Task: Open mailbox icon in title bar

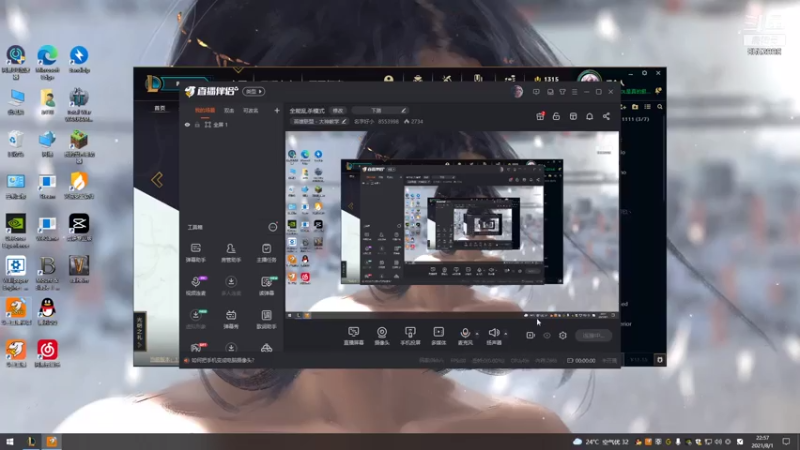Action: point(550,92)
